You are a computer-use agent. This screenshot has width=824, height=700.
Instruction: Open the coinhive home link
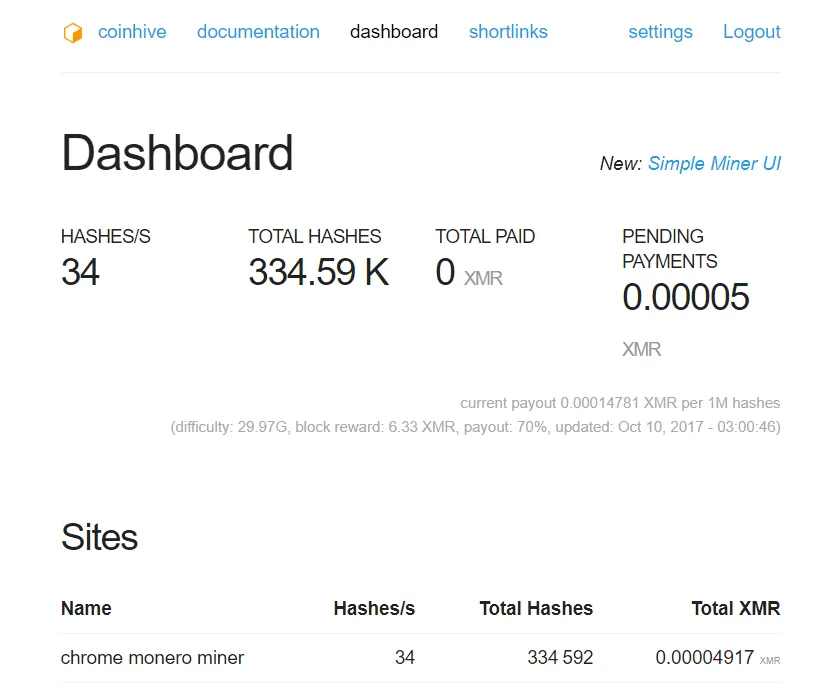[x=132, y=32]
